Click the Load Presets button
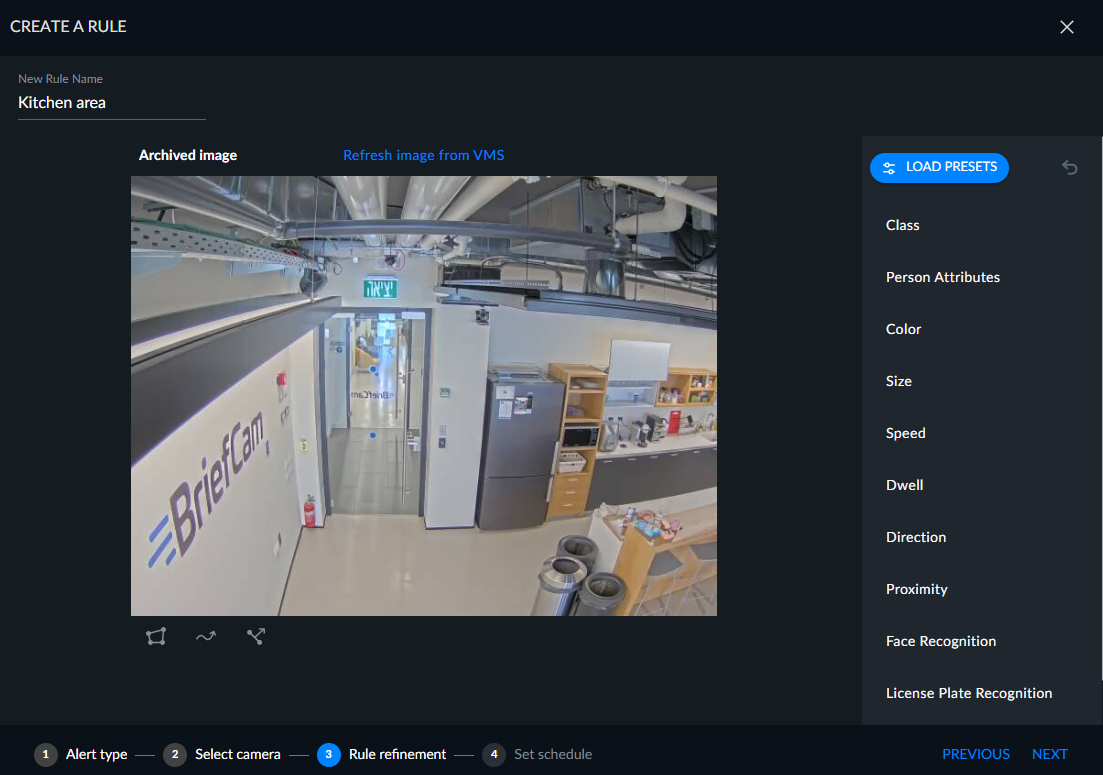Viewport: 1103px width, 775px height. tap(939, 167)
